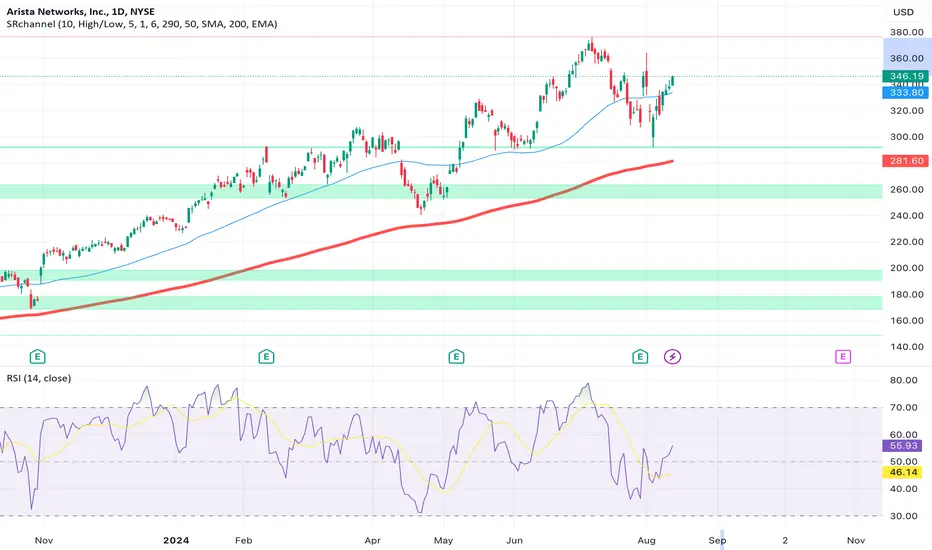This screenshot has width=932, height=550.
Task: Click the Sep label on time axis
Action: (x=717, y=540)
